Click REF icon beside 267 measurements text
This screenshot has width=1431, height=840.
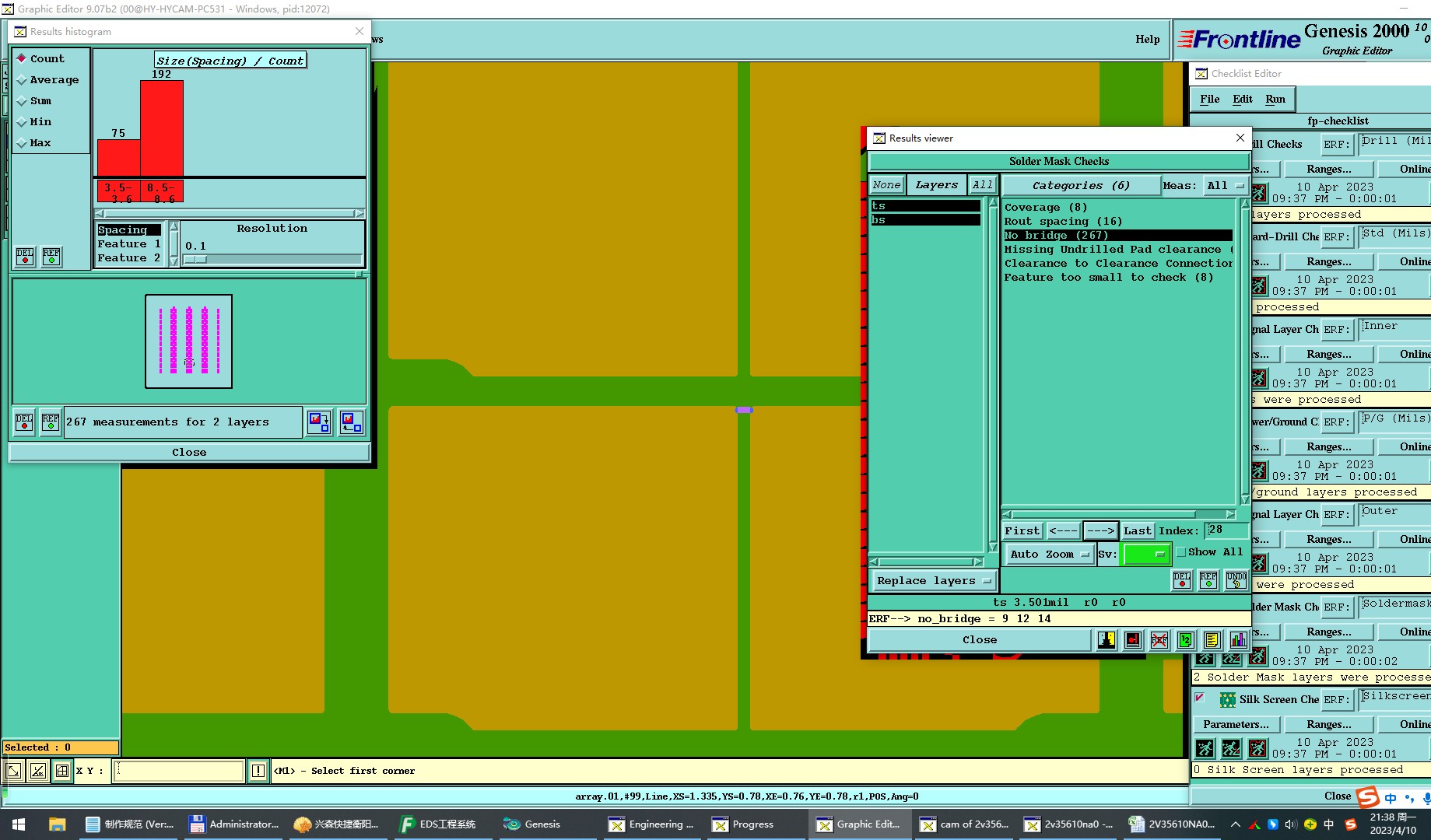[x=51, y=422]
